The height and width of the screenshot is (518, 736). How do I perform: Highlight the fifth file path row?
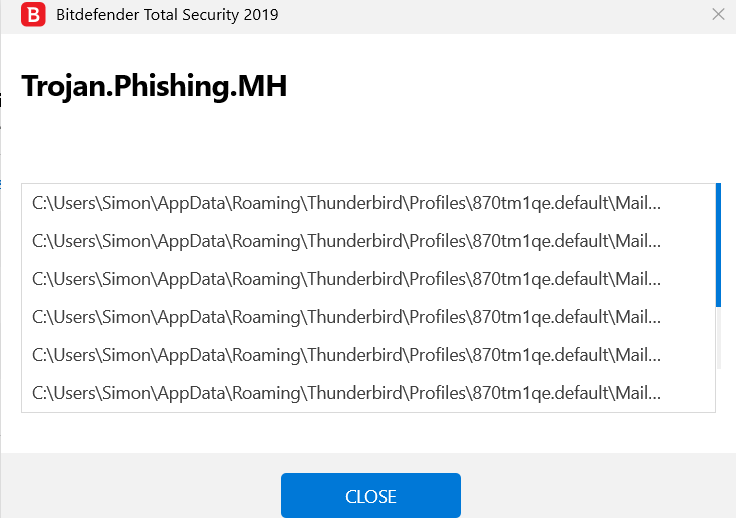(346, 355)
